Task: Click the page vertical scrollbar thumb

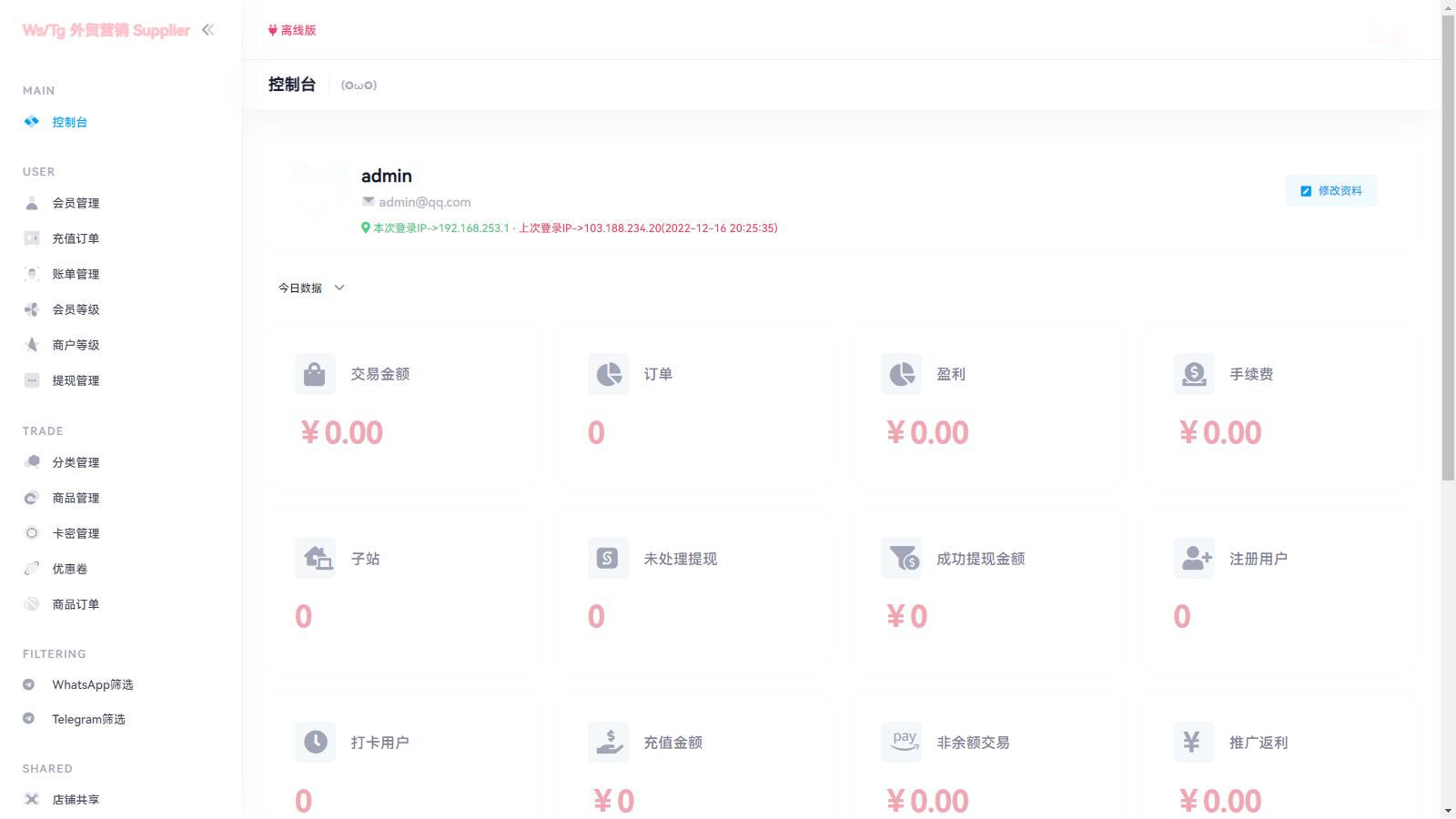Action: (1449, 248)
